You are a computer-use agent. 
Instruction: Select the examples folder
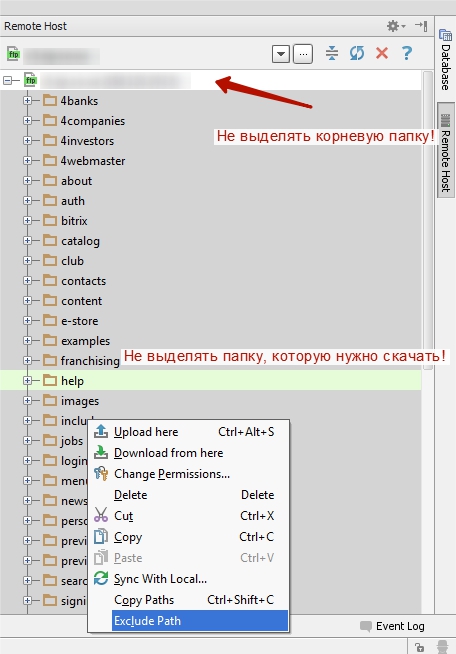[x=86, y=341]
